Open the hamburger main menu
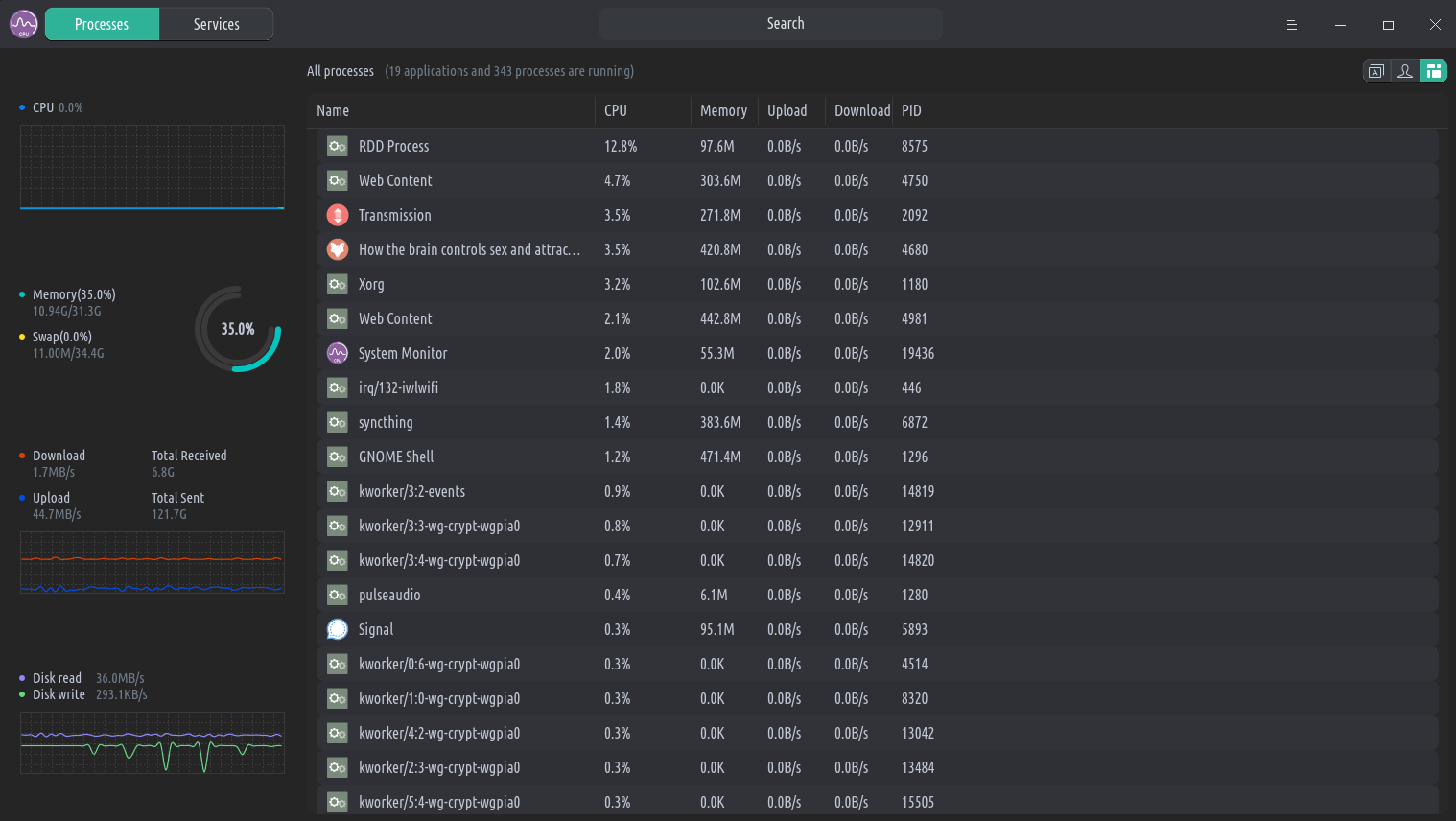 (x=1292, y=25)
